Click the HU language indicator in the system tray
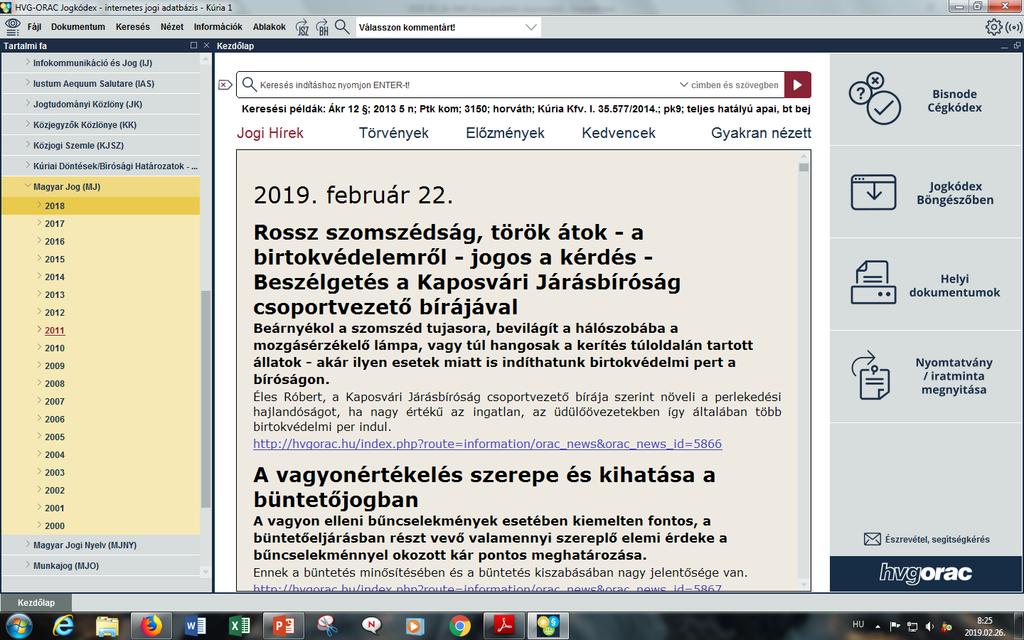Viewport: 1024px width, 640px height. pyautogui.click(x=858, y=624)
